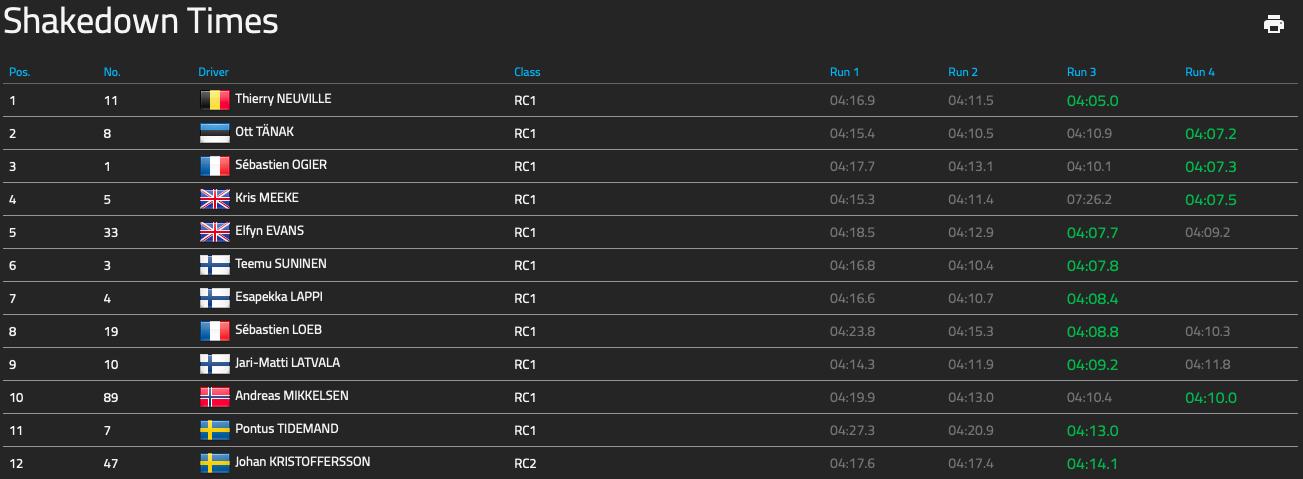Click the UK flag next to Elfyn EVANS
This screenshot has height=479, width=1303.
[x=215, y=232]
